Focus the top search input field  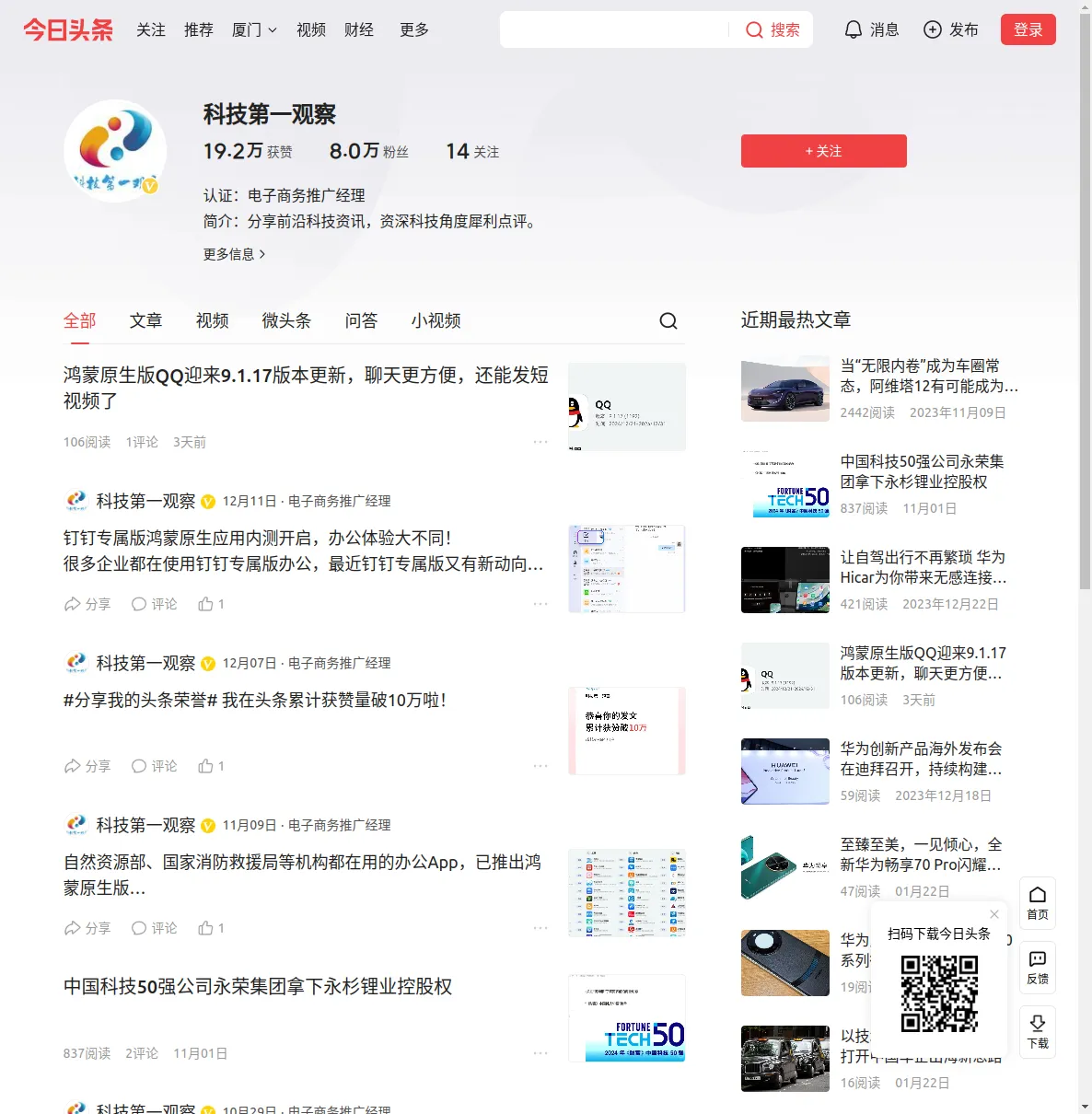click(615, 29)
